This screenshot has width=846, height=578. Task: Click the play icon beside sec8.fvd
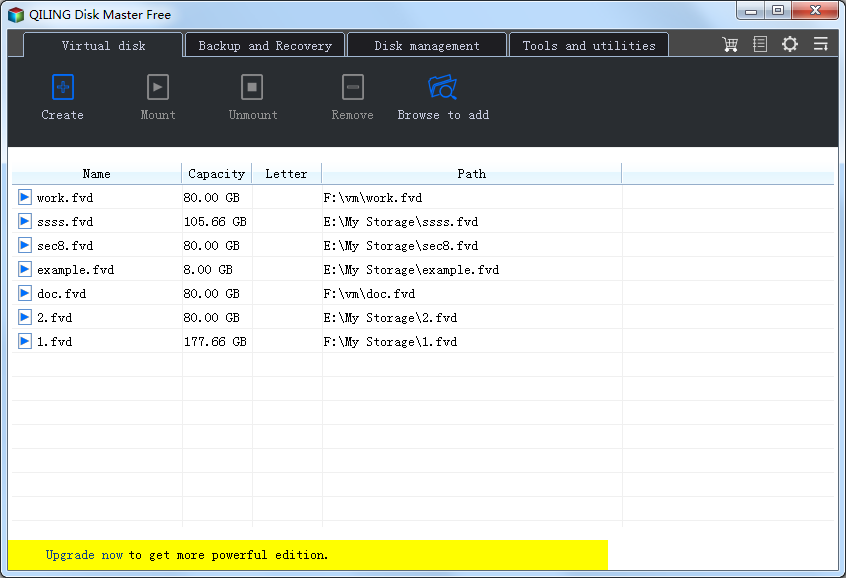coord(24,245)
